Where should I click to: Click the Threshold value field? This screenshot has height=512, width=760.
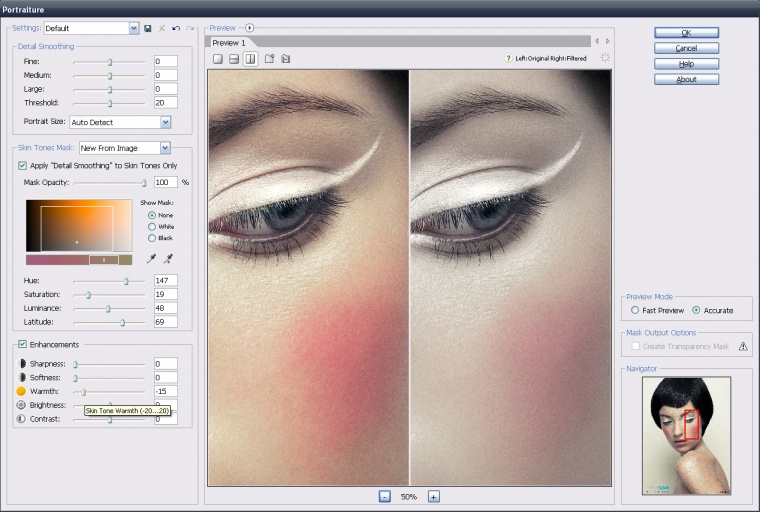coord(166,103)
